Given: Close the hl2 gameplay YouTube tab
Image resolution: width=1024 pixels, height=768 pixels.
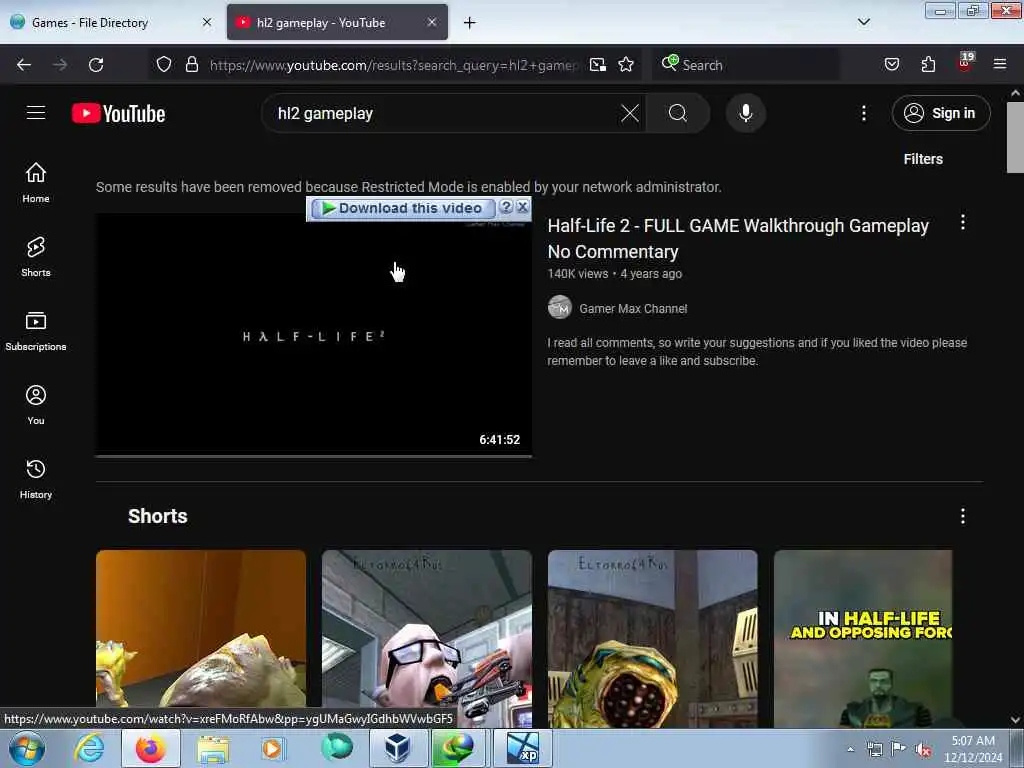Looking at the screenshot, I should 432,22.
